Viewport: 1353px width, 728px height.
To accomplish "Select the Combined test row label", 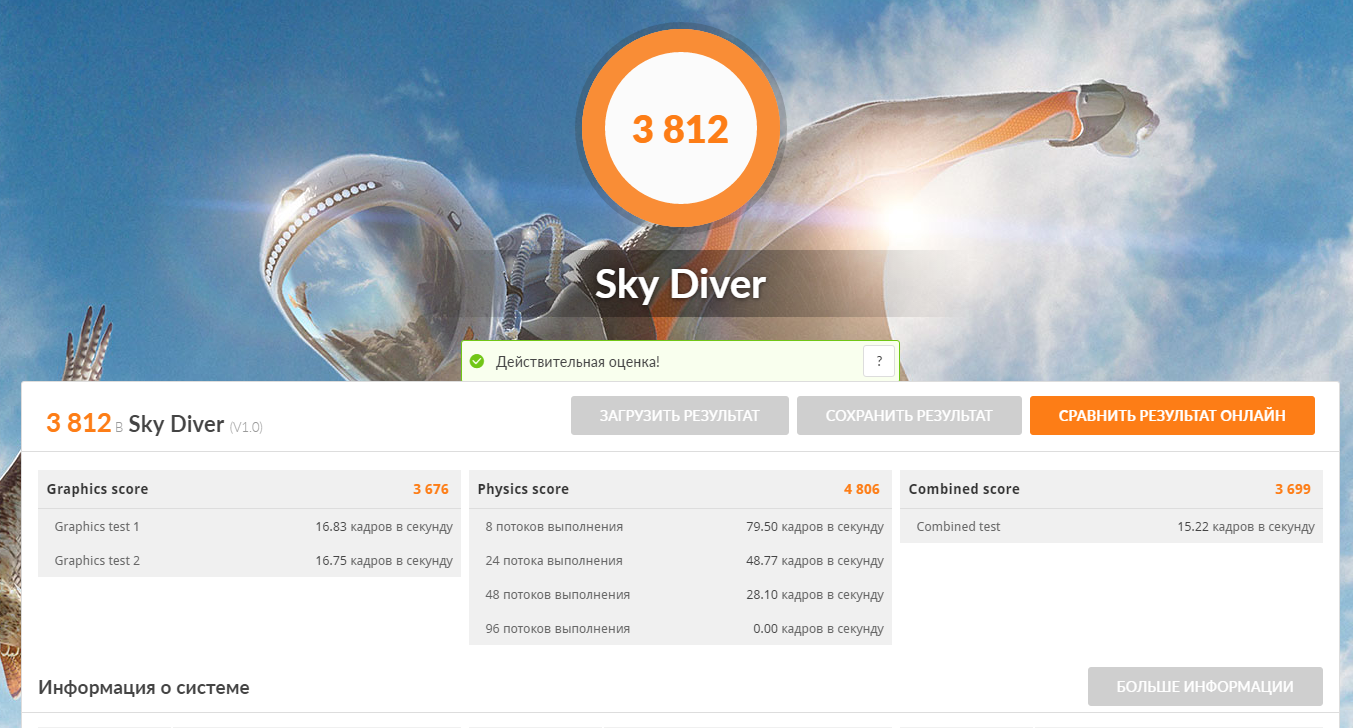I will click(958, 526).
